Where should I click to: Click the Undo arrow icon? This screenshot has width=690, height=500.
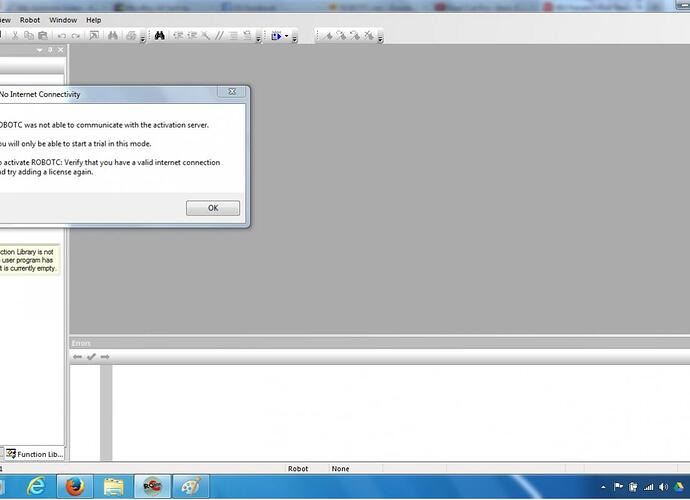(62, 36)
